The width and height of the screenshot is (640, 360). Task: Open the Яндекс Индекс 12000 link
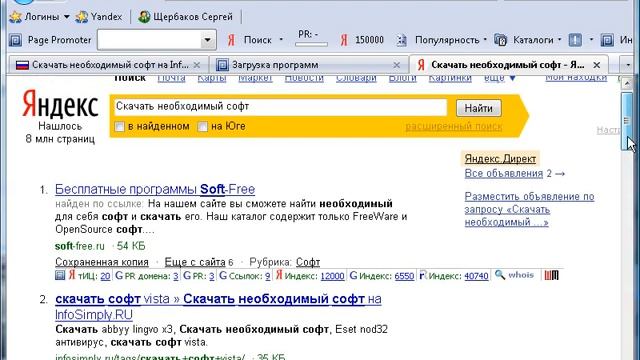(x=333, y=276)
